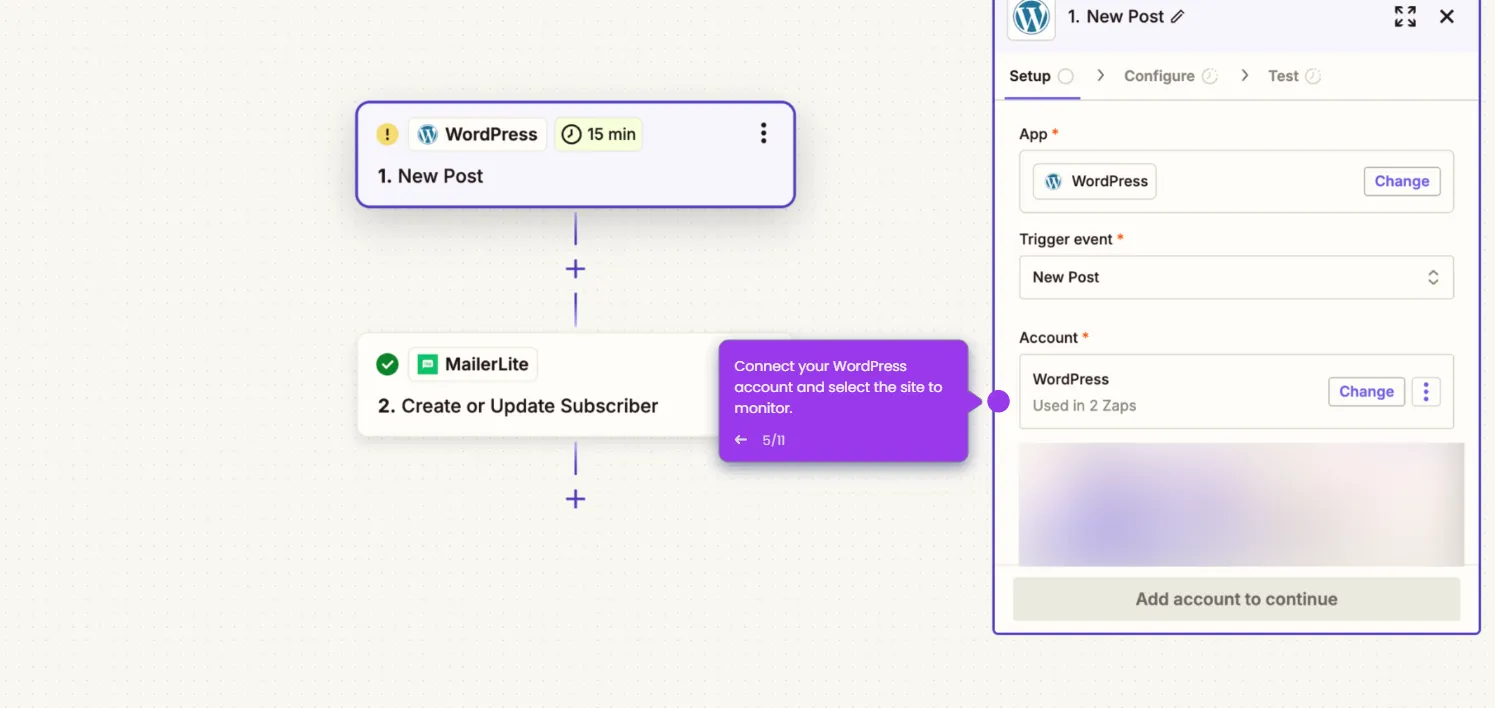The width and height of the screenshot is (1495, 708).
Task: Open three-dot menu on New Post step
Action: pyautogui.click(x=763, y=133)
